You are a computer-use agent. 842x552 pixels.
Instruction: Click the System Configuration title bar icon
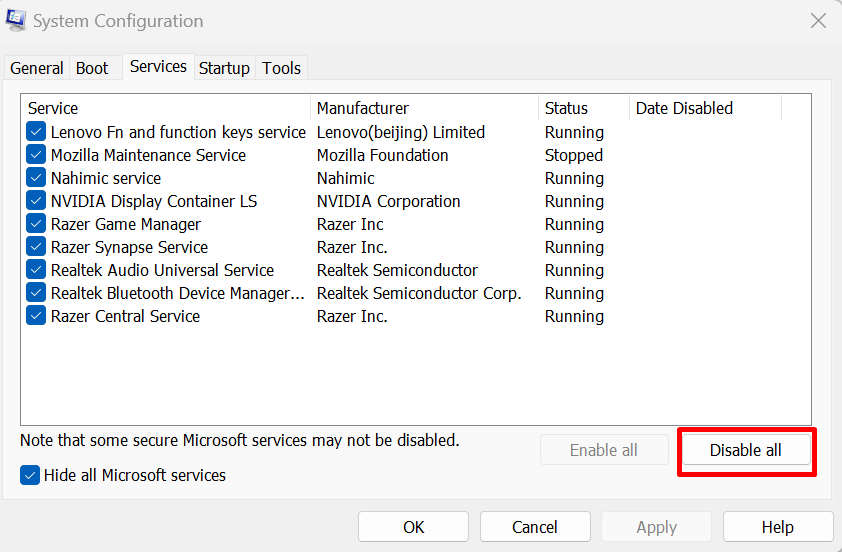pyautogui.click(x=17, y=21)
